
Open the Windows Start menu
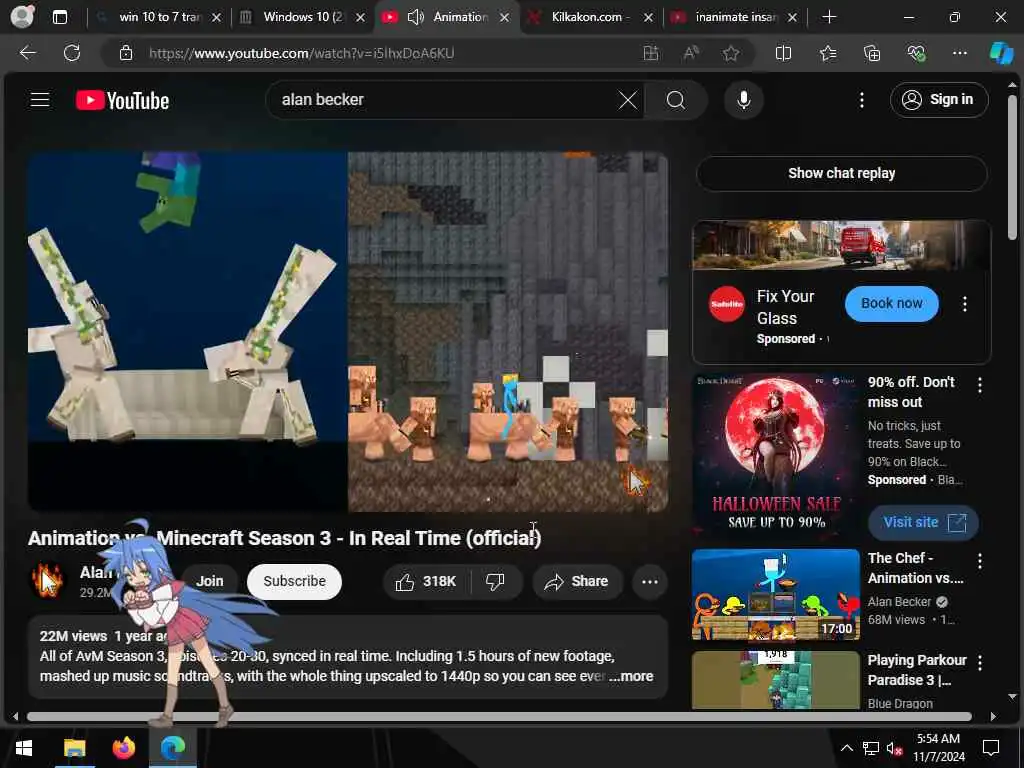coord(24,747)
